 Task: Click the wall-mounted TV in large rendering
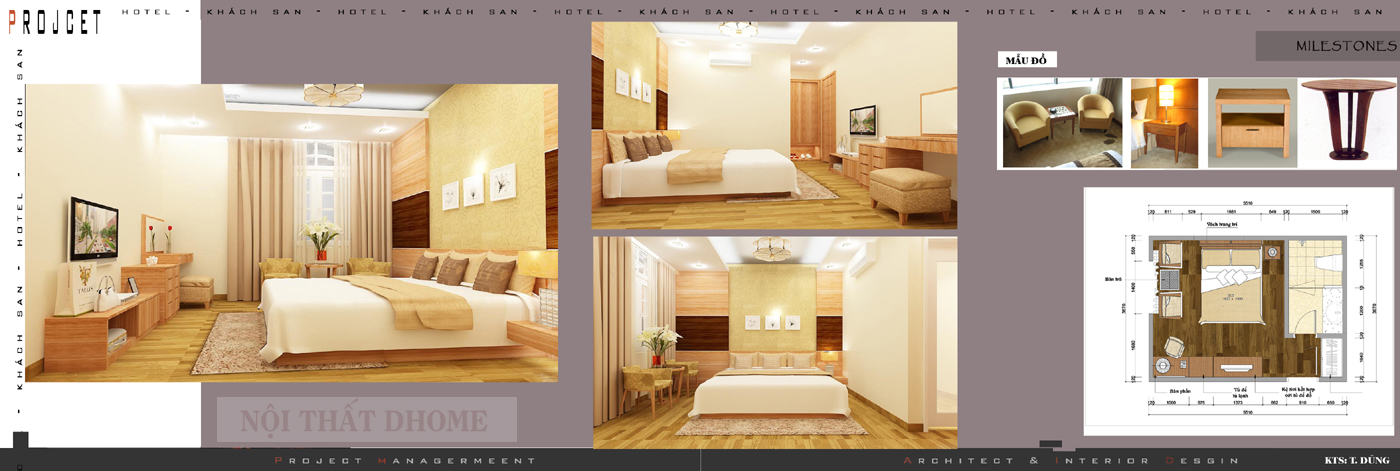(x=91, y=228)
